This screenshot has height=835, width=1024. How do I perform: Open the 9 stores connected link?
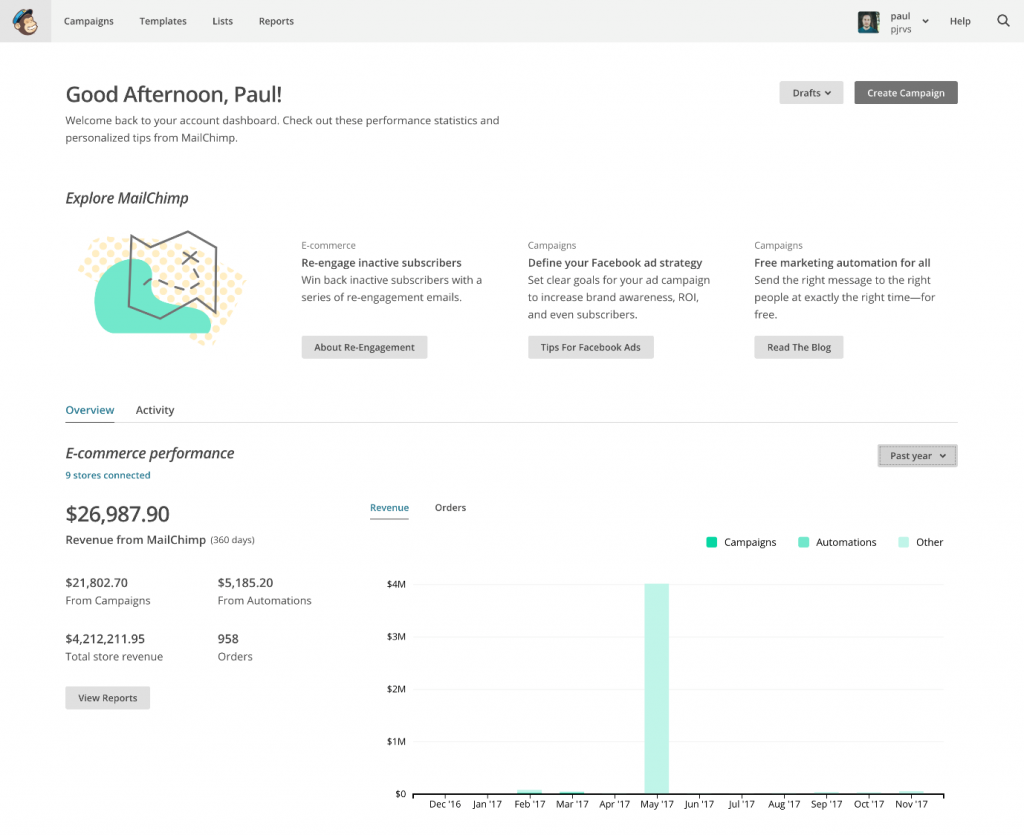pos(108,475)
